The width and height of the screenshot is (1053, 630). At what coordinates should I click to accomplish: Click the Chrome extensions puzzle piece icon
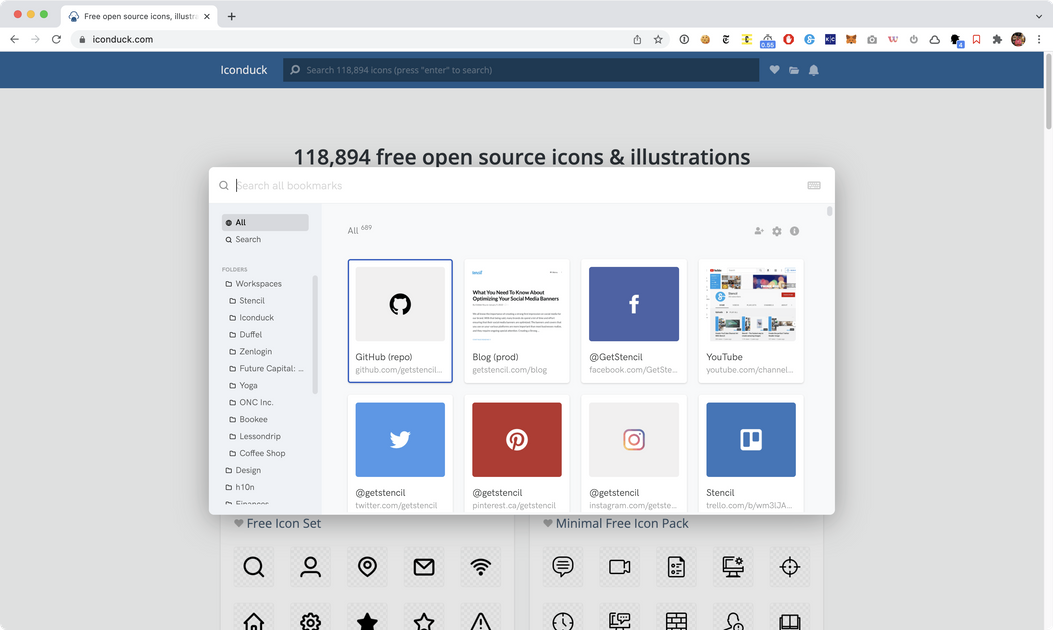pyautogui.click(x=999, y=39)
